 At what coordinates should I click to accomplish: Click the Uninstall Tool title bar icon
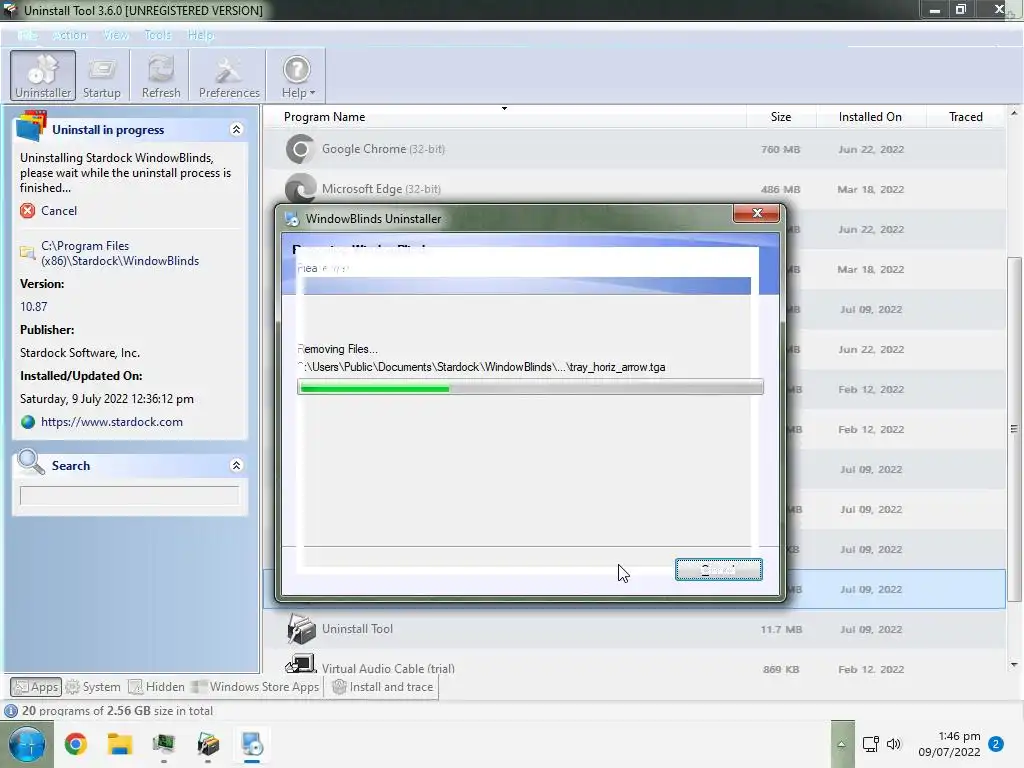tap(10, 10)
